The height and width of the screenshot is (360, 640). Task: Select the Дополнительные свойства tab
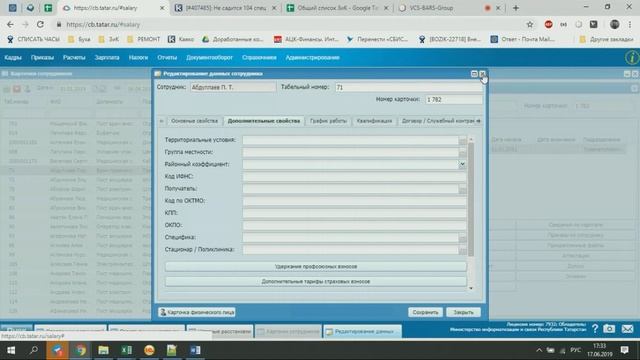point(264,121)
